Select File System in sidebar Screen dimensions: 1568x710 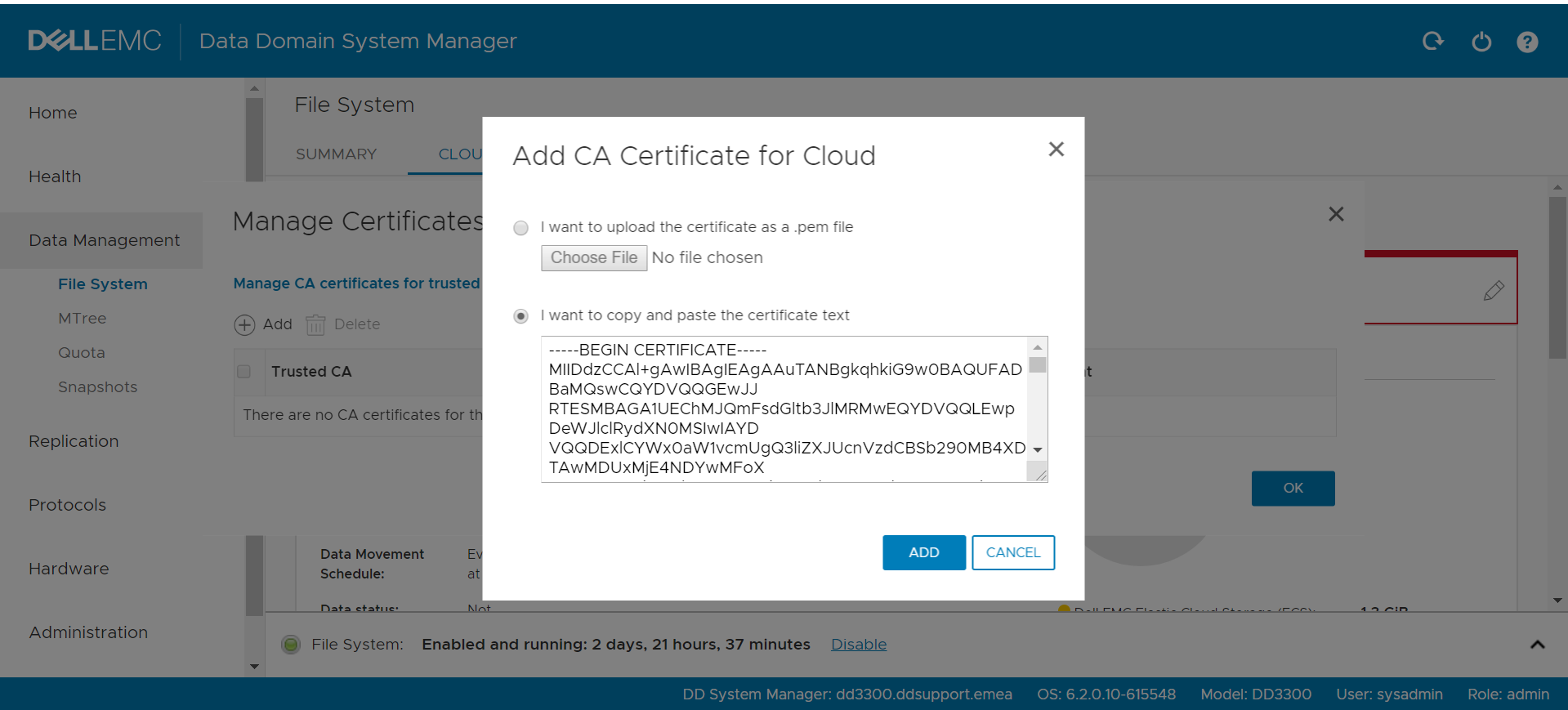click(x=103, y=284)
